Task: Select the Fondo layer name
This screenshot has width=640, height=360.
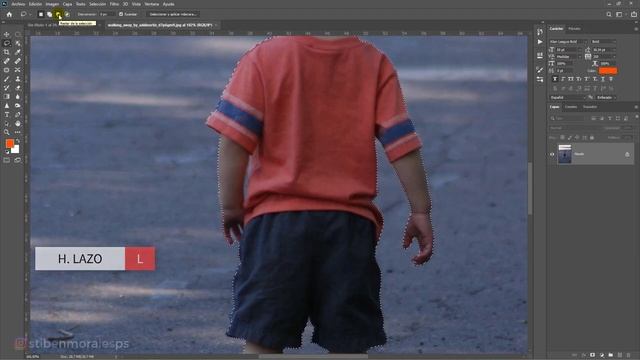Action: (579, 154)
